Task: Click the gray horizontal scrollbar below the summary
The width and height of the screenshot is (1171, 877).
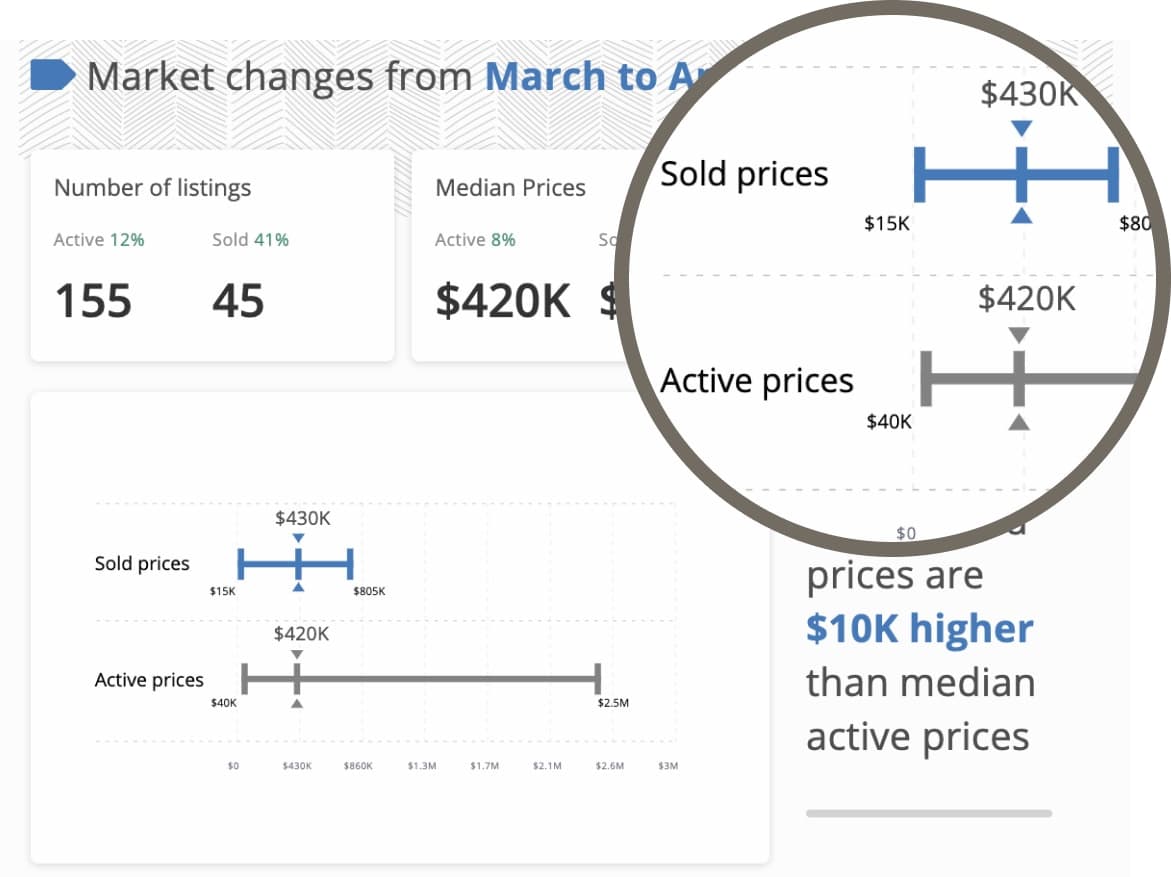Action: (928, 813)
